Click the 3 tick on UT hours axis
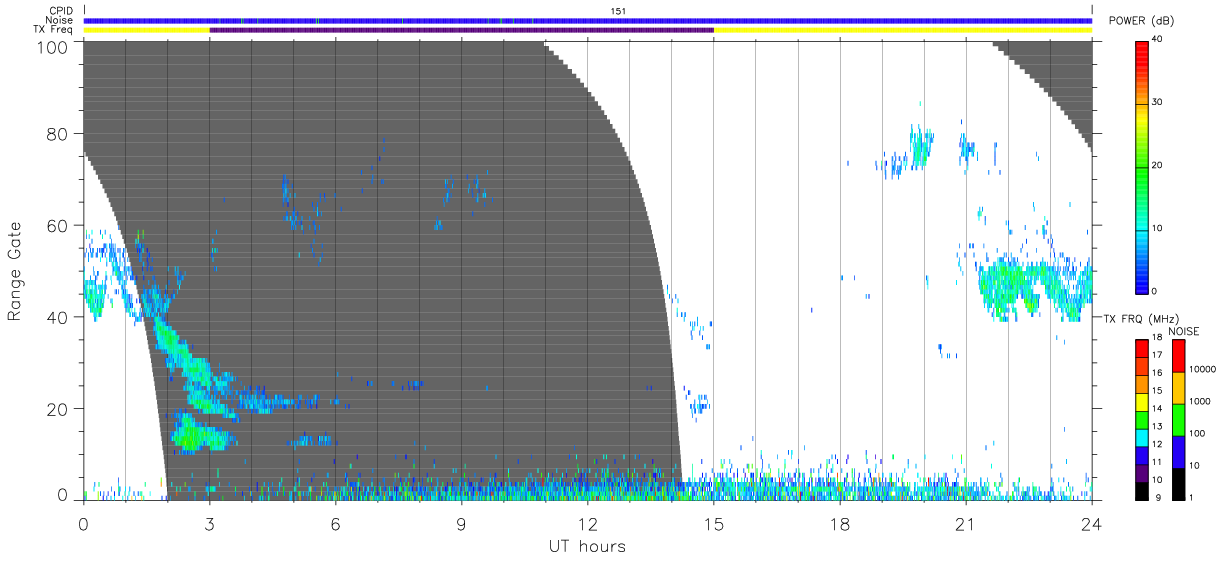Image resolution: width=1228 pixels, height=567 pixels. [x=209, y=524]
